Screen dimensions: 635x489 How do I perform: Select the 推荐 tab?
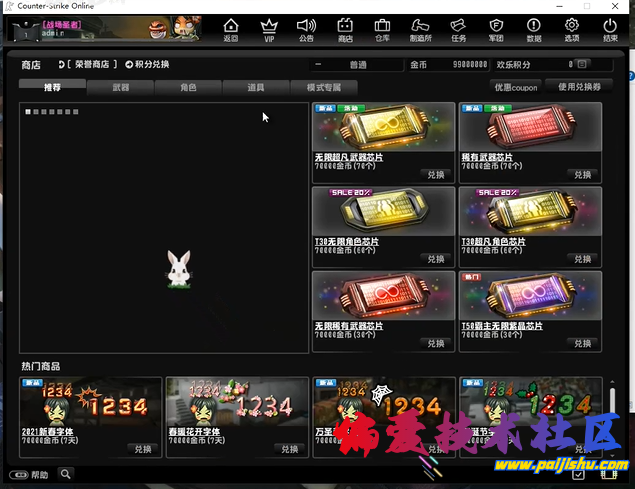[x=52, y=87]
